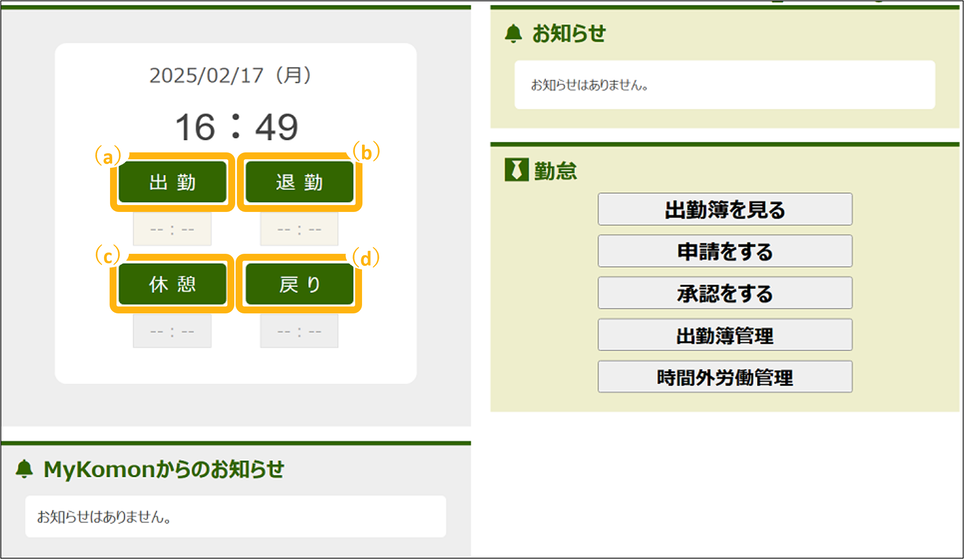This screenshot has width=964, height=559.
Task: Choose the 承認をする approval button
Action: pyautogui.click(x=724, y=294)
